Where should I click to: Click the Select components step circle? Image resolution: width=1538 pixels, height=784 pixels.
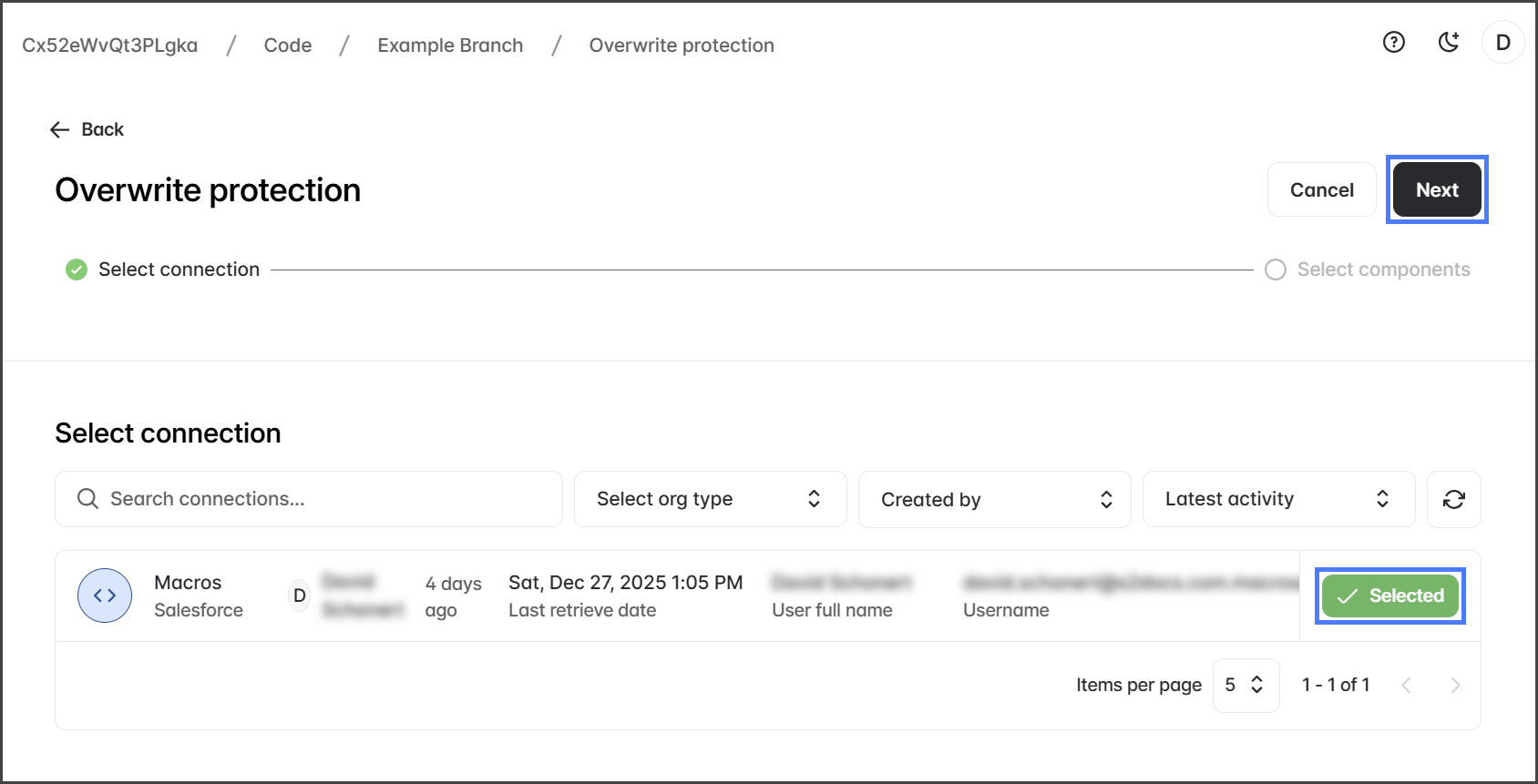pos(1275,270)
